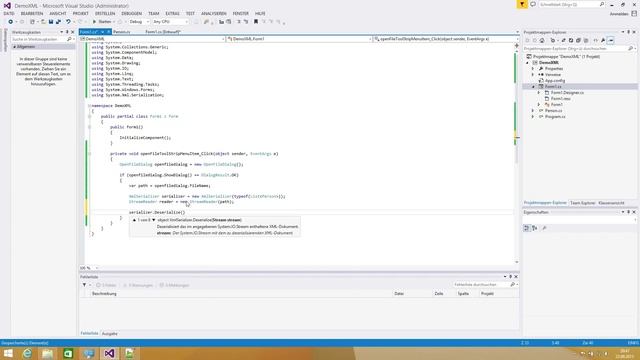Image resolution: width=640 pixels, height=360 pixels.
Task: Toggle the Fehler filter in Fehlerliste
Action: (x=106, y=285)
